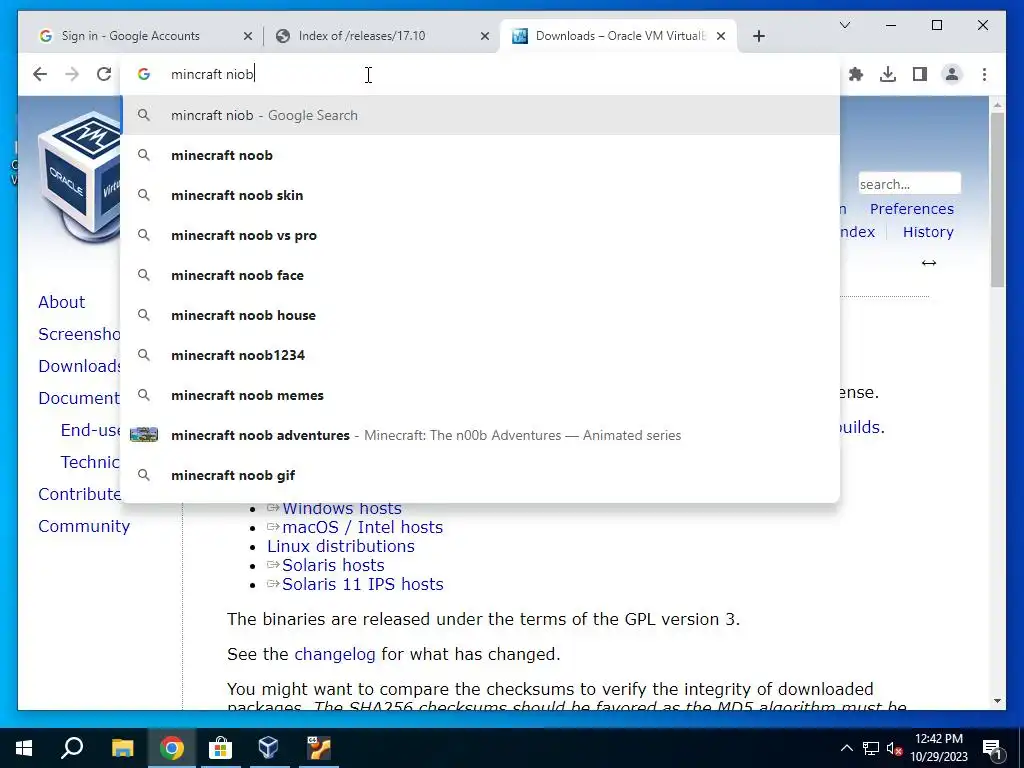Screen dimensions: 1024x768
Task: Open VirtualBox from the taskbar
Action: pos(268,748)
